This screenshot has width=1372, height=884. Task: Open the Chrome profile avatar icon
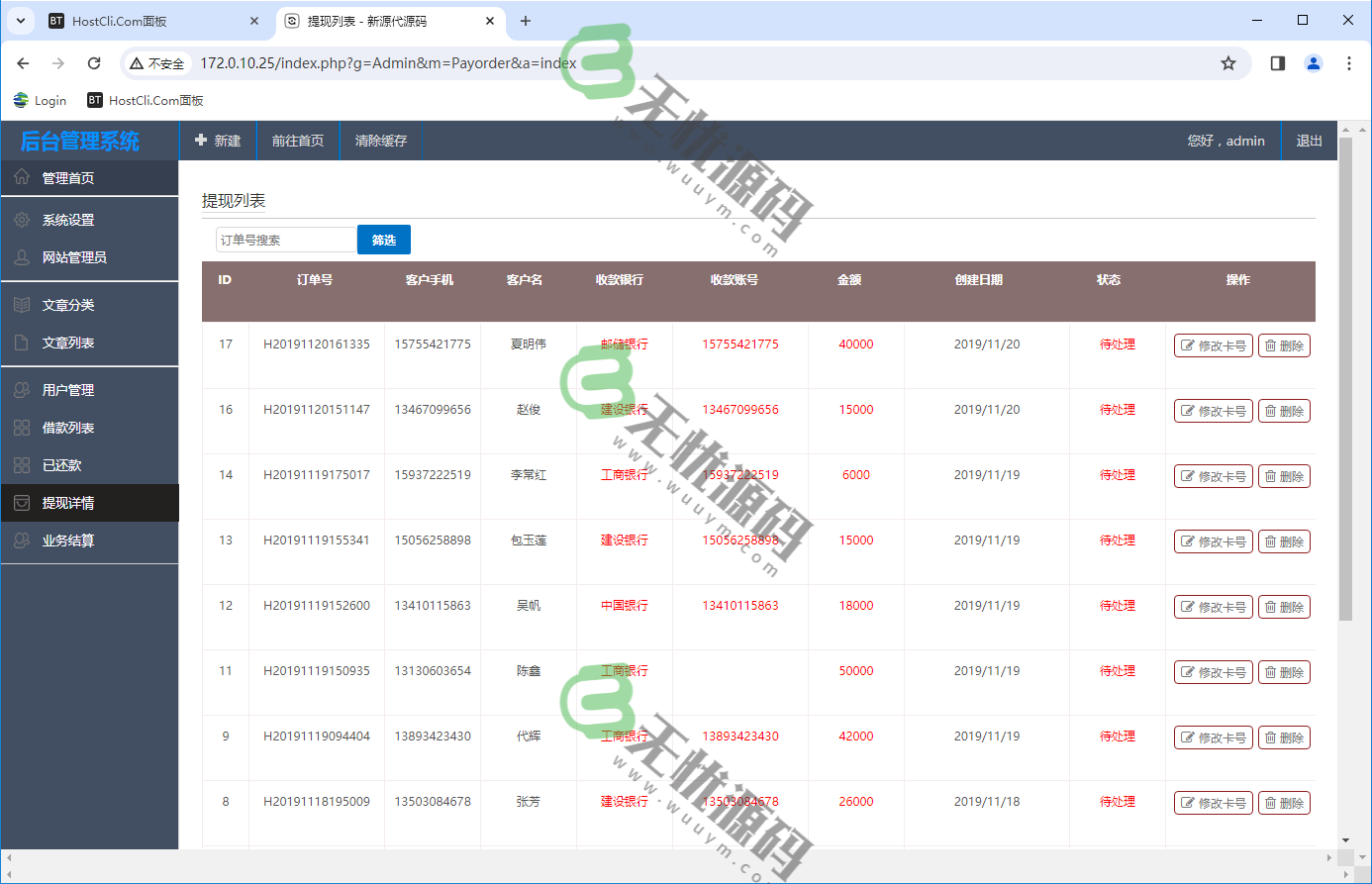1314,63
